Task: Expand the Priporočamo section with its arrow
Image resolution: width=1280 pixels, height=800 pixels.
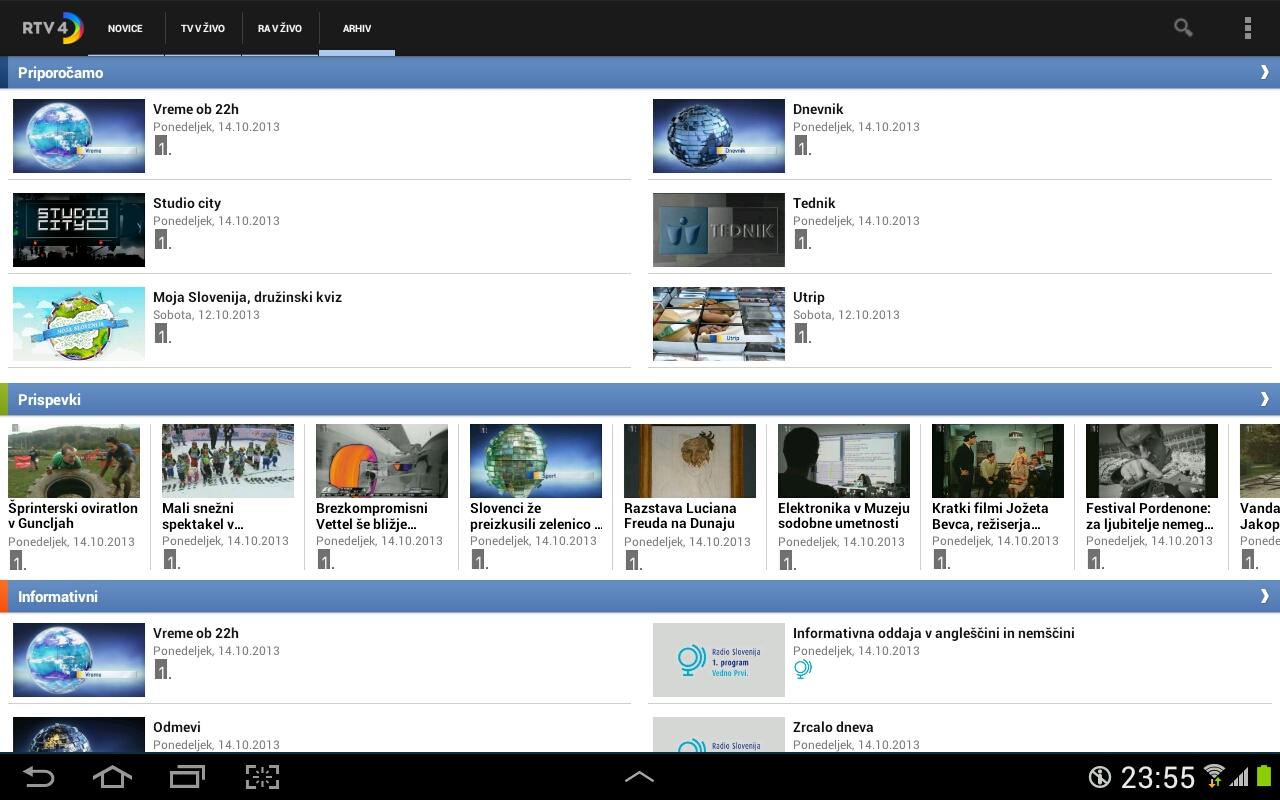Action: [x=1263, y=72]
